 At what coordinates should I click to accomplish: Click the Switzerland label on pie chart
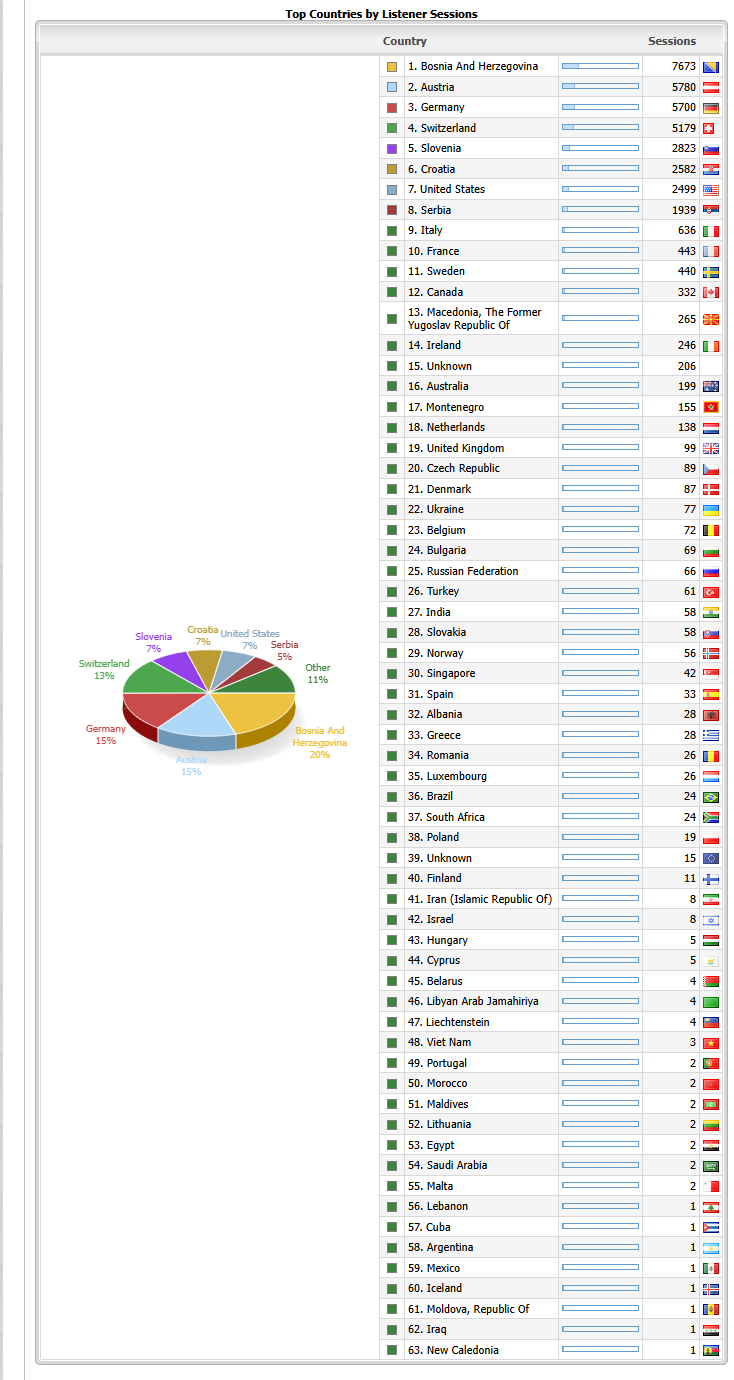[x=104, y=664]
